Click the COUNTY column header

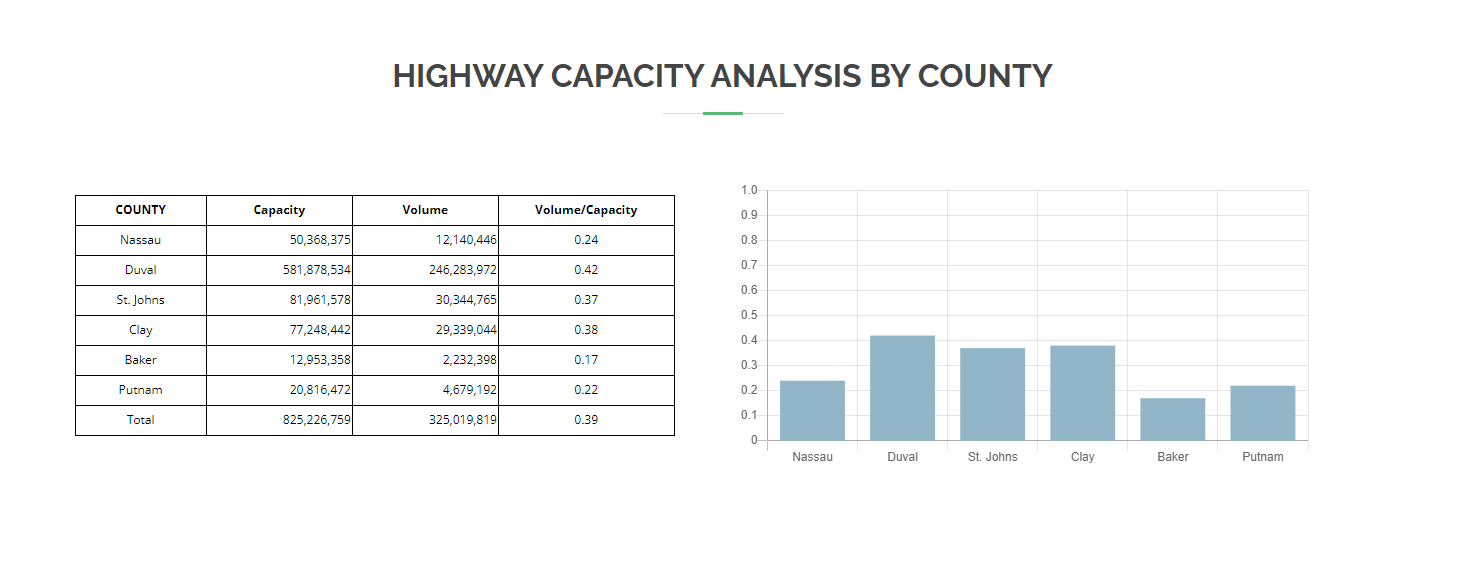tap(141, 210)
